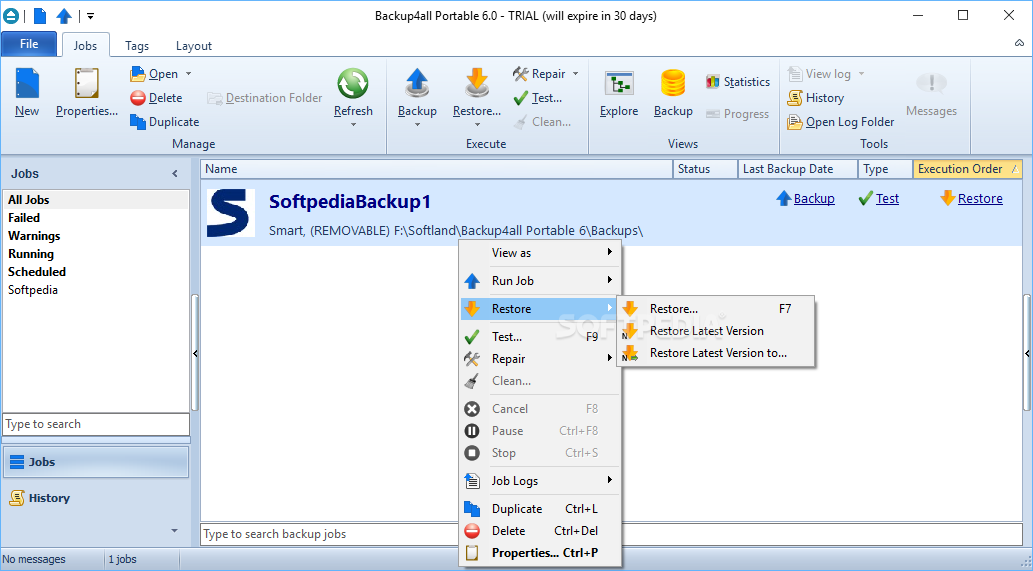The height and width of the screenshot is (571, 1033).
Task: Click the Backup4all app logo icon
Action: point(11,16)
